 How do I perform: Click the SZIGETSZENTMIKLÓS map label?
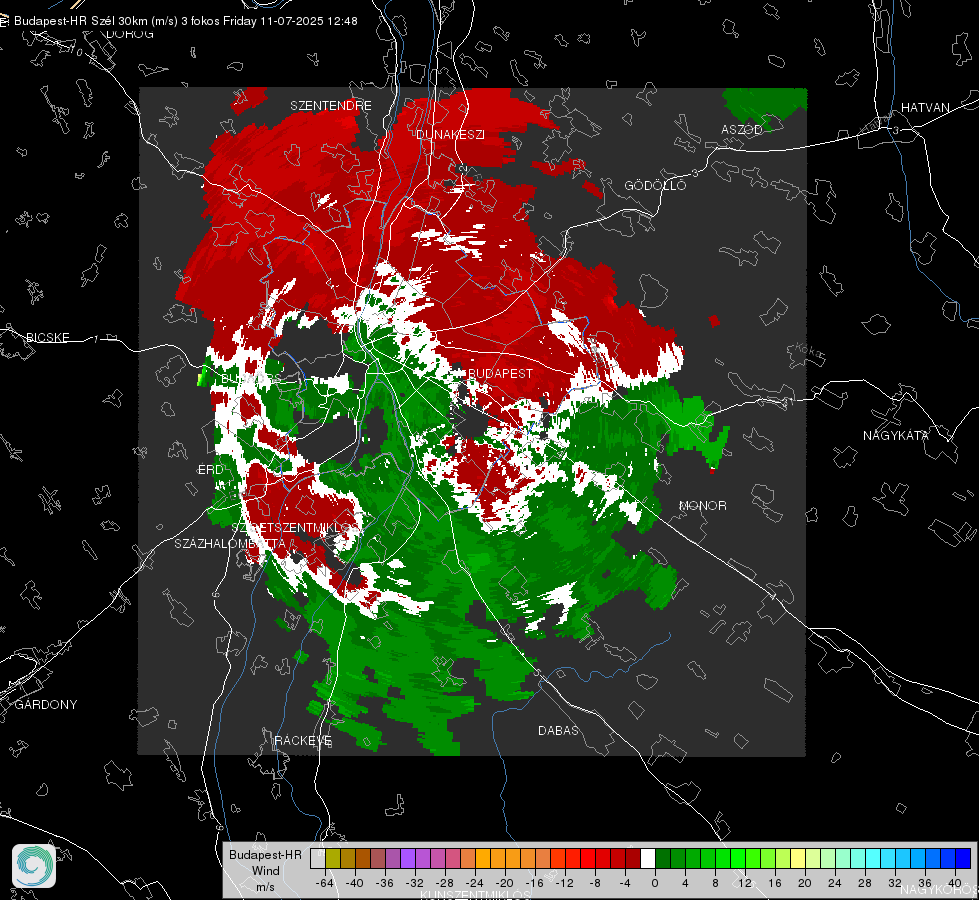click(295, 528)
